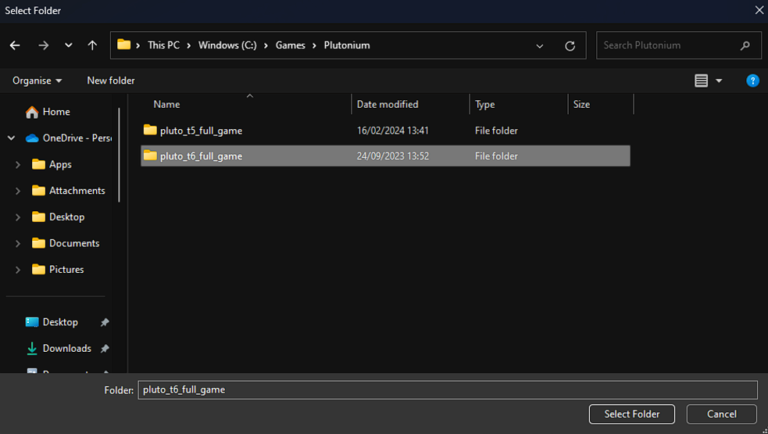Select pluto_t5_full_game folder
The image size is (768, 434).
point(385,130)
